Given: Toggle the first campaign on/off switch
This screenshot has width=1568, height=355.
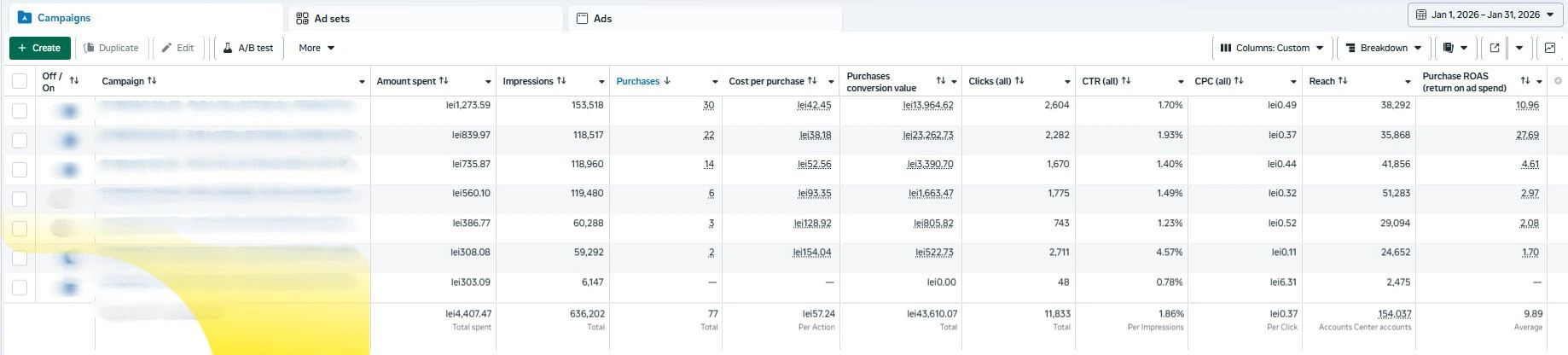Looking at the screenshot, I should click(x=69, y=110).
